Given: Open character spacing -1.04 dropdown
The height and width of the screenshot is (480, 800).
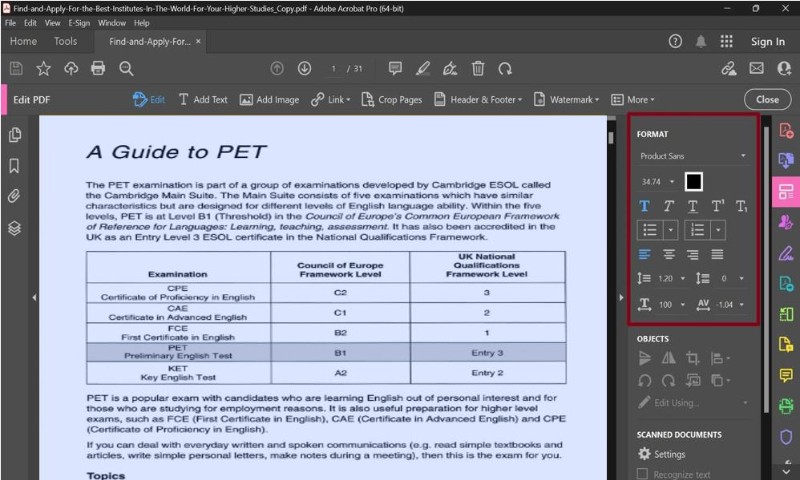Looking at the screenshot, I should click(741, 305).
